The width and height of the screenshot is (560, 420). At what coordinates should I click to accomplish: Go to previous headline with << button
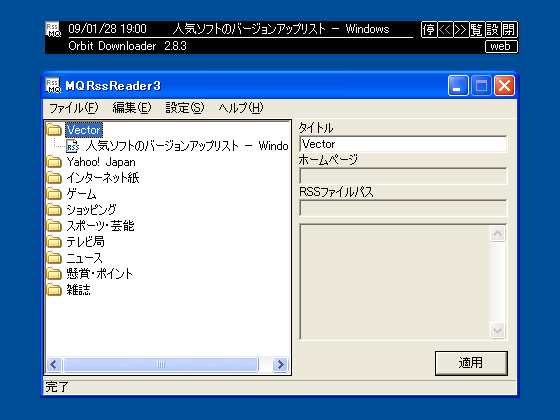[x=445, y=29]
